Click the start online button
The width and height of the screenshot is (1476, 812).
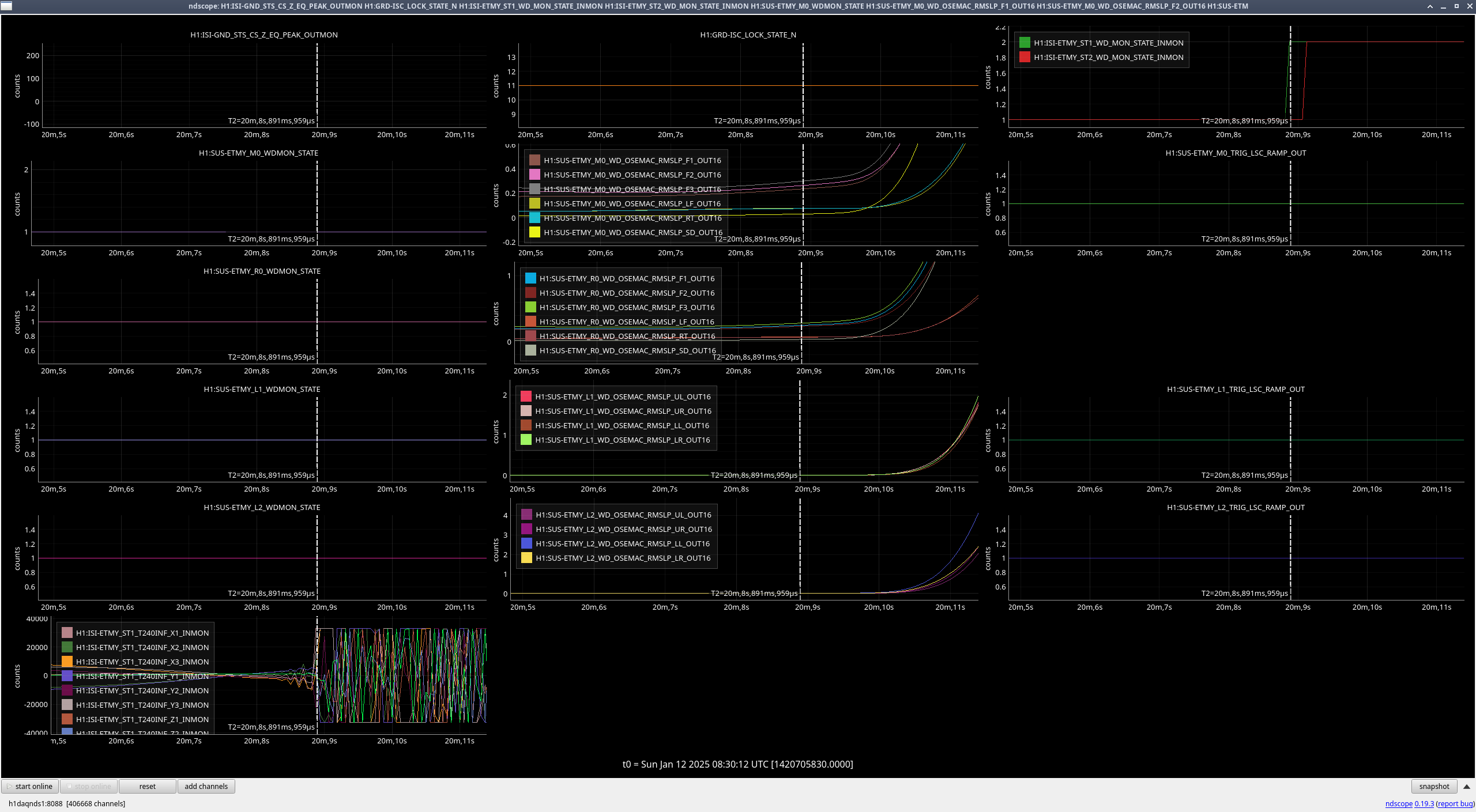[30, 786]
